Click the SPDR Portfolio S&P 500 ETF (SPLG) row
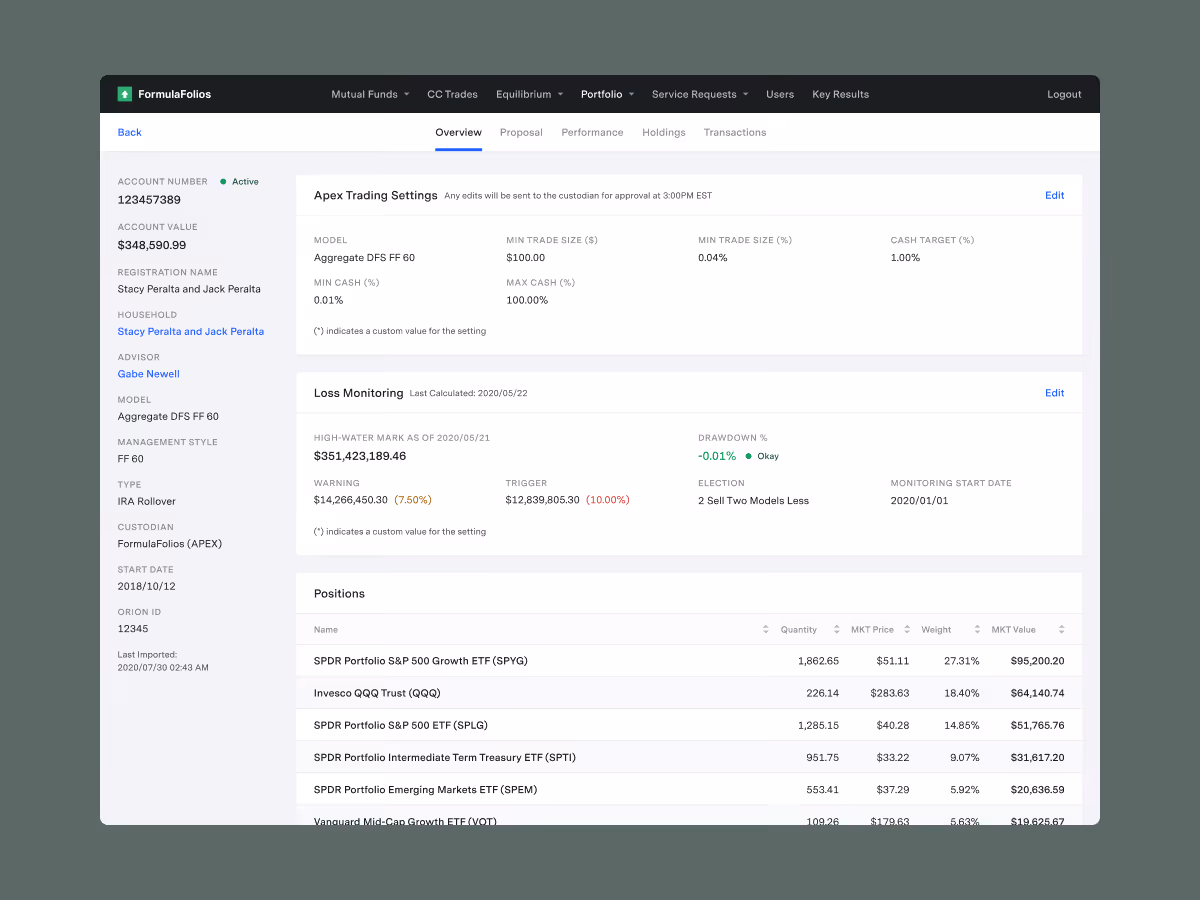 tap(689, 725)
